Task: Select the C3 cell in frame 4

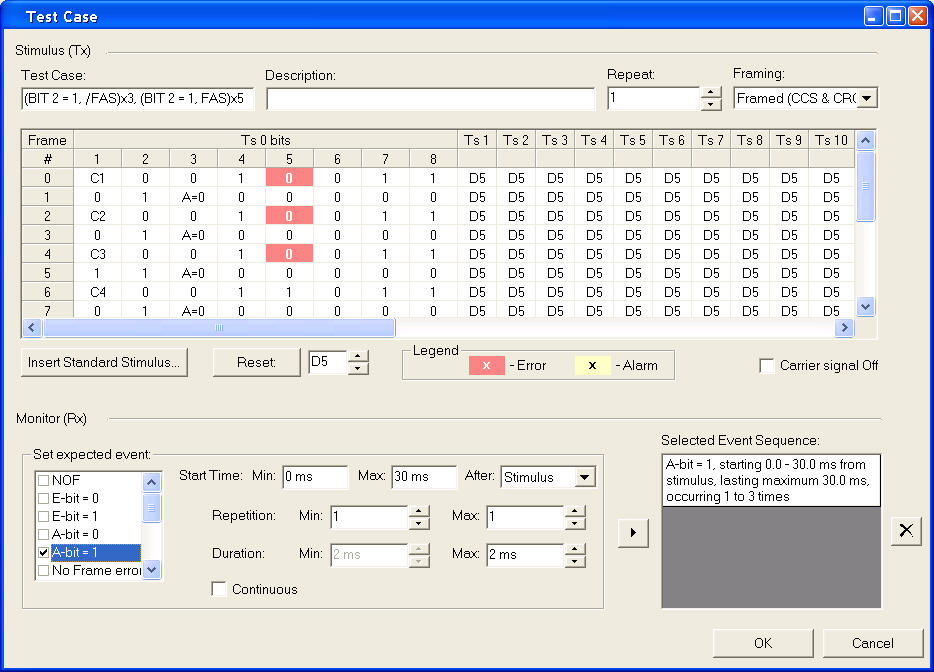Action: [97, 254]
